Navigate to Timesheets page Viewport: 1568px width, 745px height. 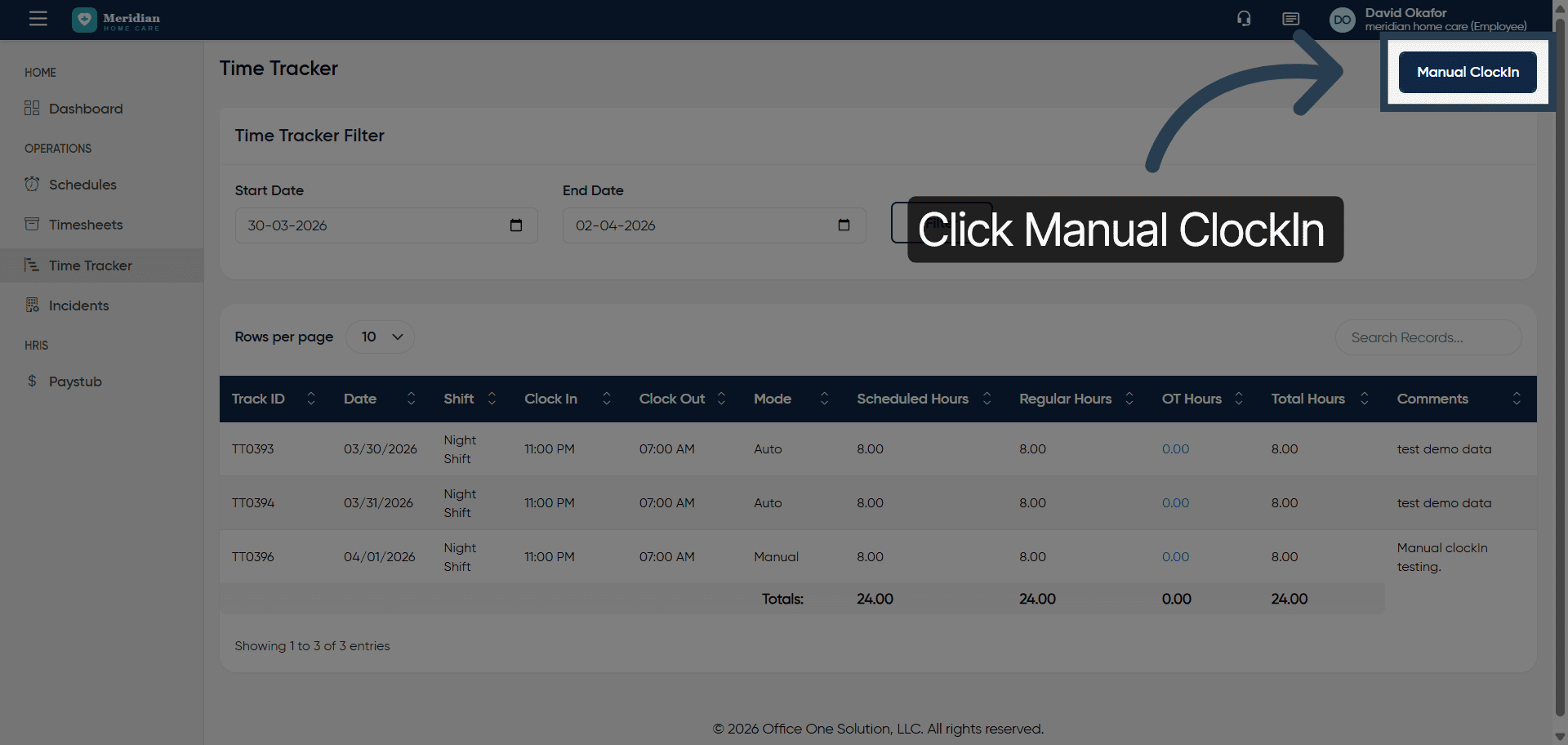[x=86, y=225]
